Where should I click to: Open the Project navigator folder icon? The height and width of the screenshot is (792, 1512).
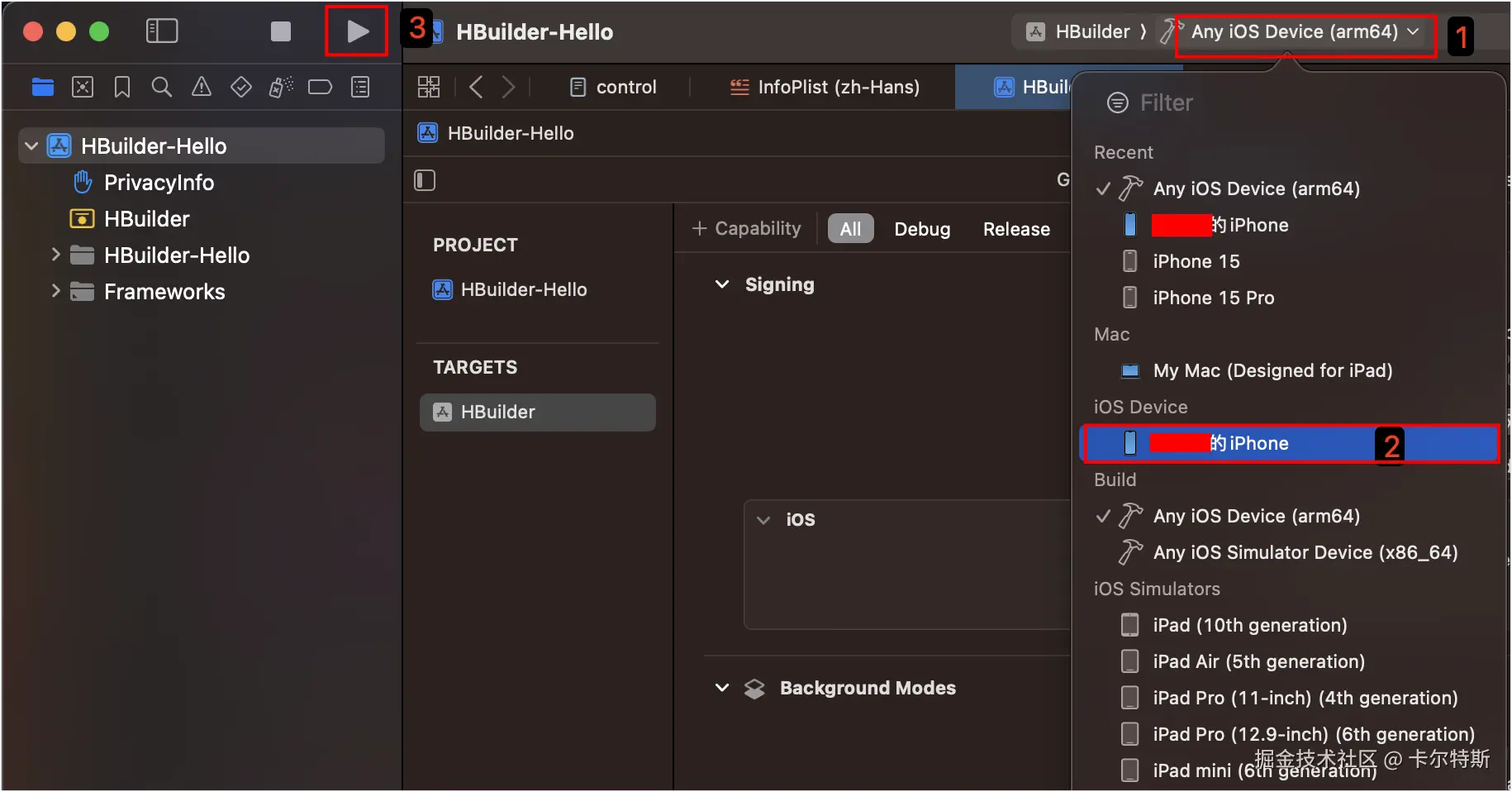pyautogui.click(x=43, y=87)
